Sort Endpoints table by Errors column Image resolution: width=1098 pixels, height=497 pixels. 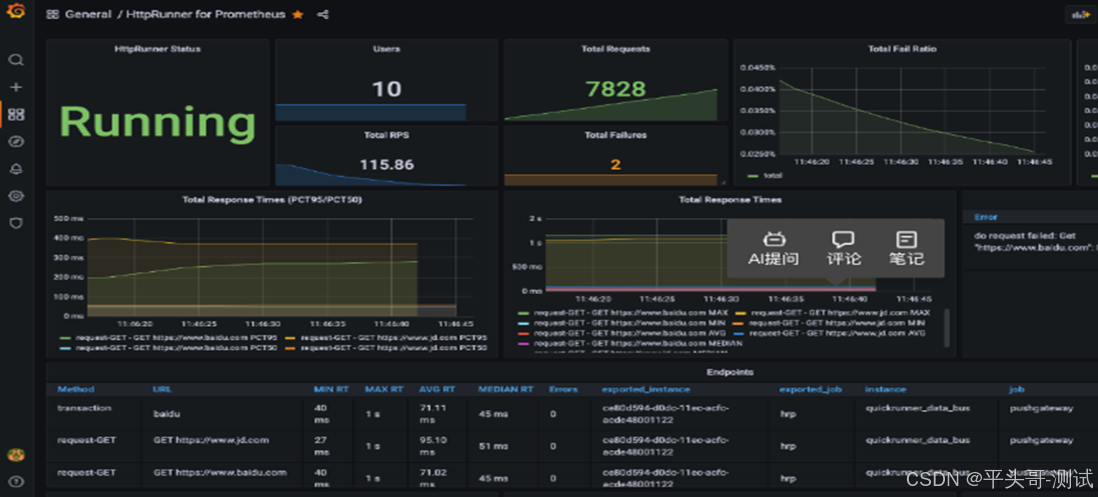pos(564,389)
